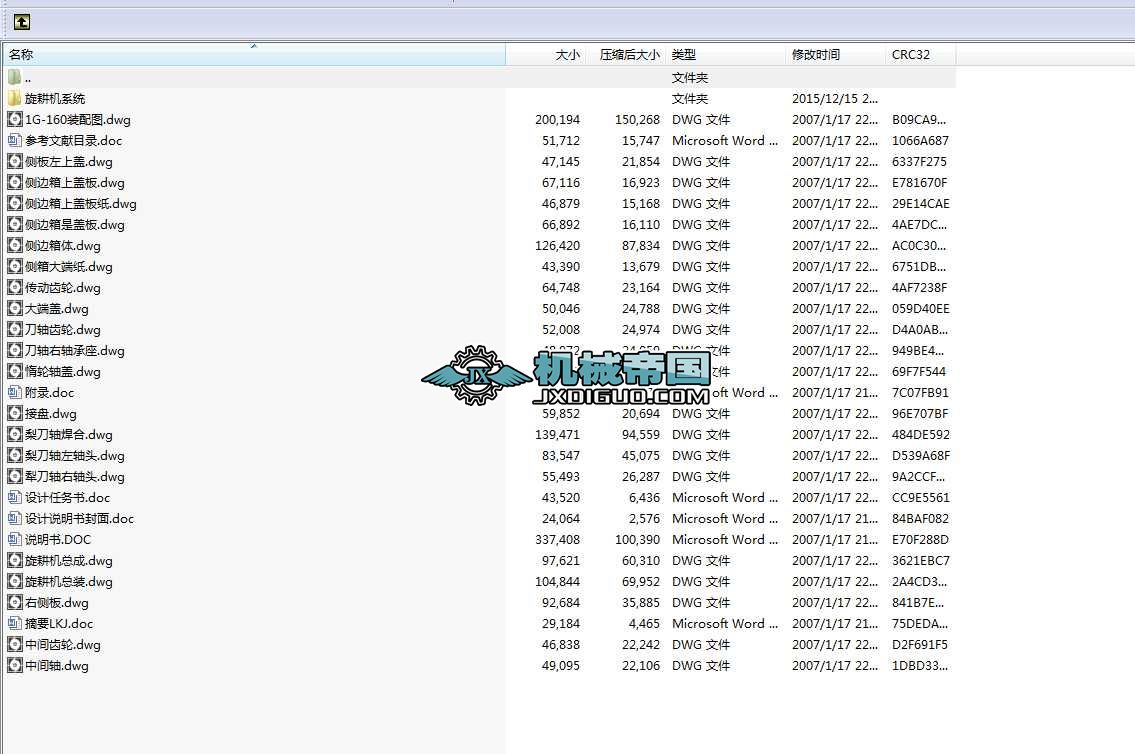This screenshot has width=1135, height=754.
Task: Open the 旋耕机系统 folder icon
Action: tap(15, 98)
